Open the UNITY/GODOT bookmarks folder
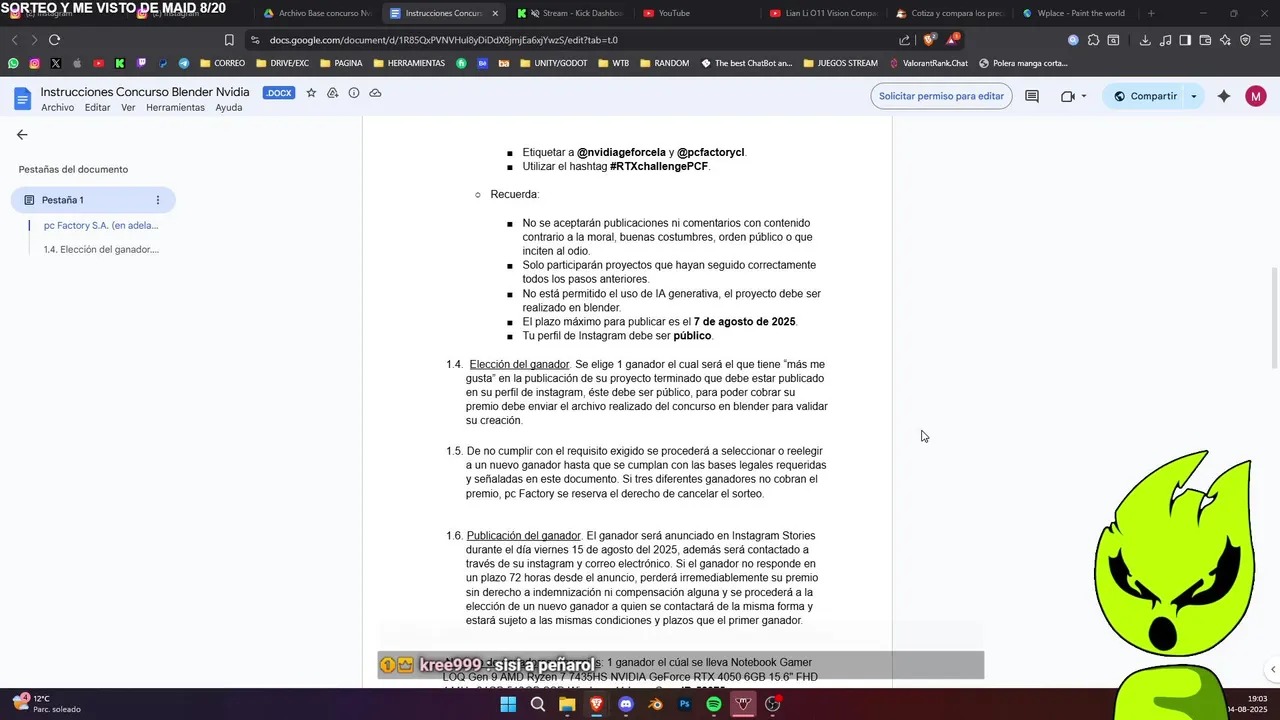The width and height of the screenshot is (1280, 720). 553,63
